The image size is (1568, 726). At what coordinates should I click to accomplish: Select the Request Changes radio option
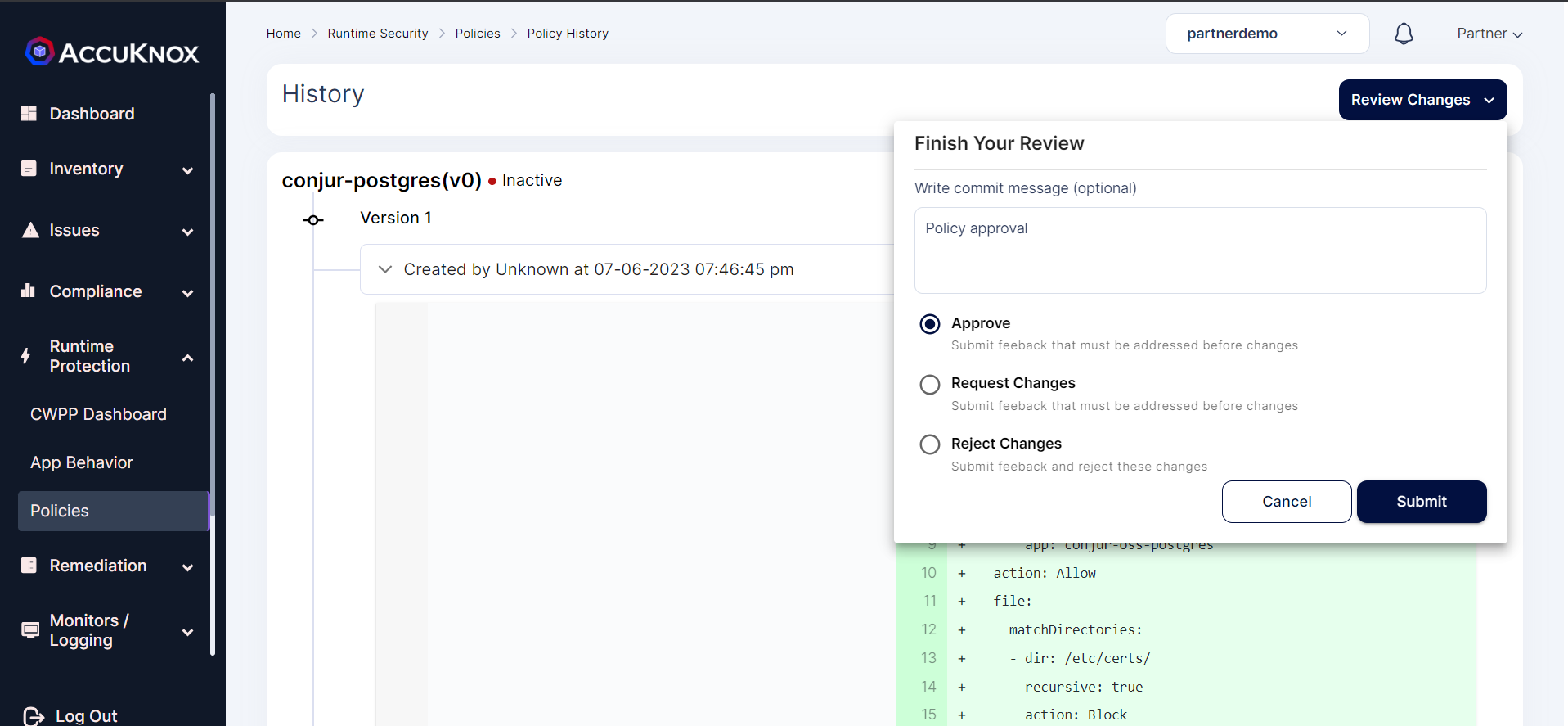(930, 385)
